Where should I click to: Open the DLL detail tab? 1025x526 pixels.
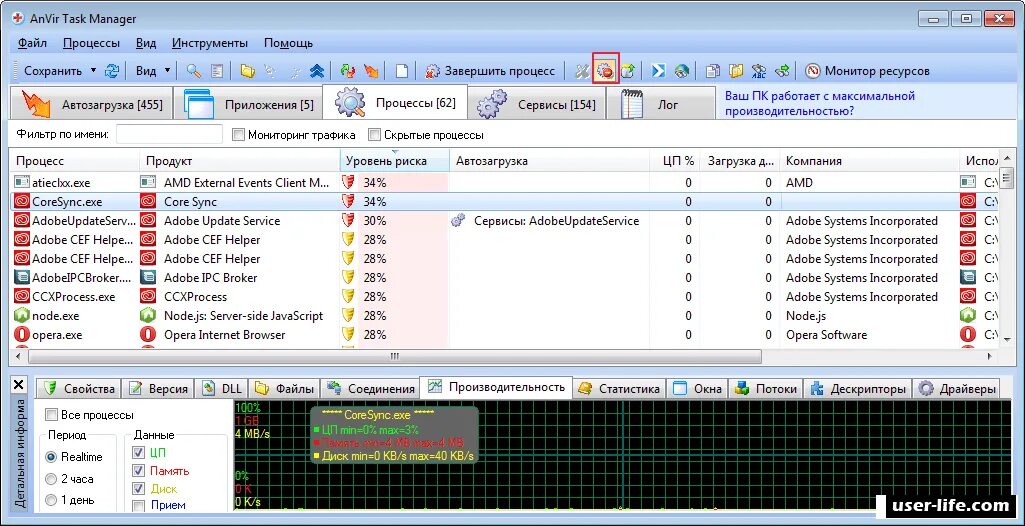[222, 389]
